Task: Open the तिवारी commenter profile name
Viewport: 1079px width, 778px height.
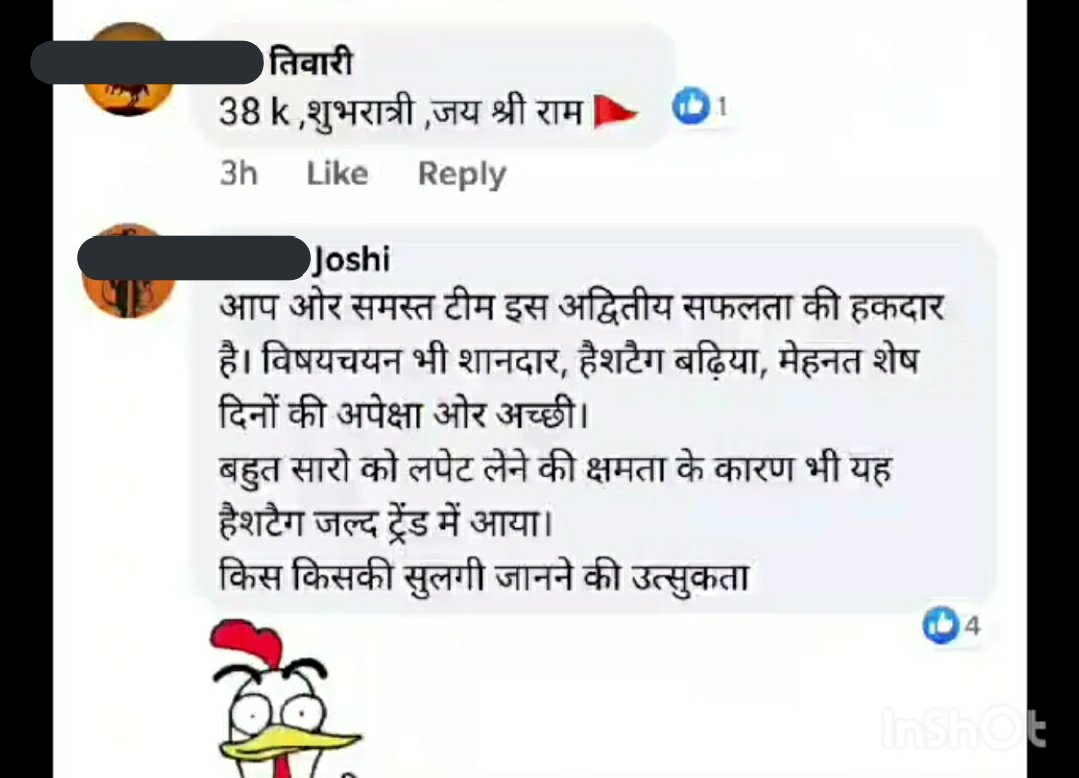Action: [311, 62]
